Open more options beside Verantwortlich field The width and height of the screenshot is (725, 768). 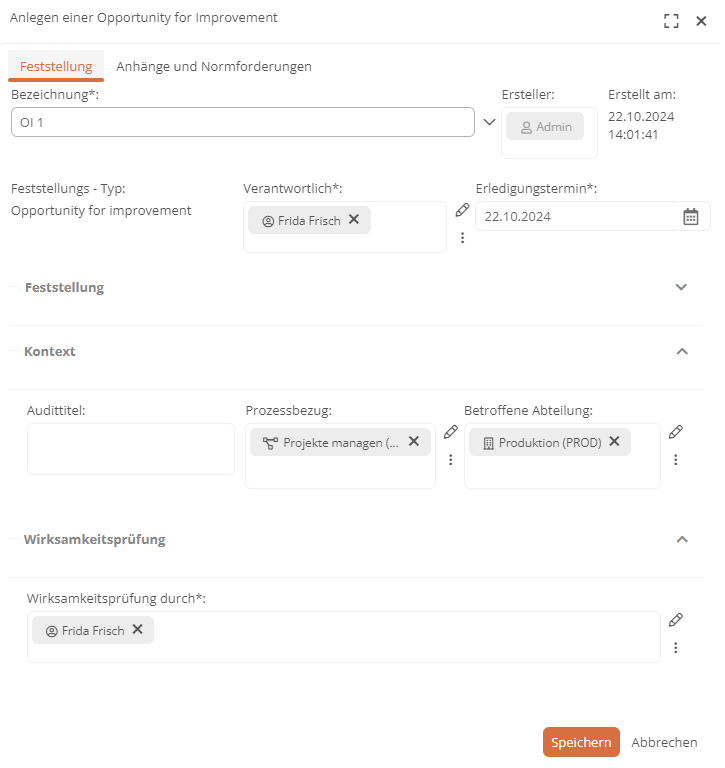[x=462, y=238]
